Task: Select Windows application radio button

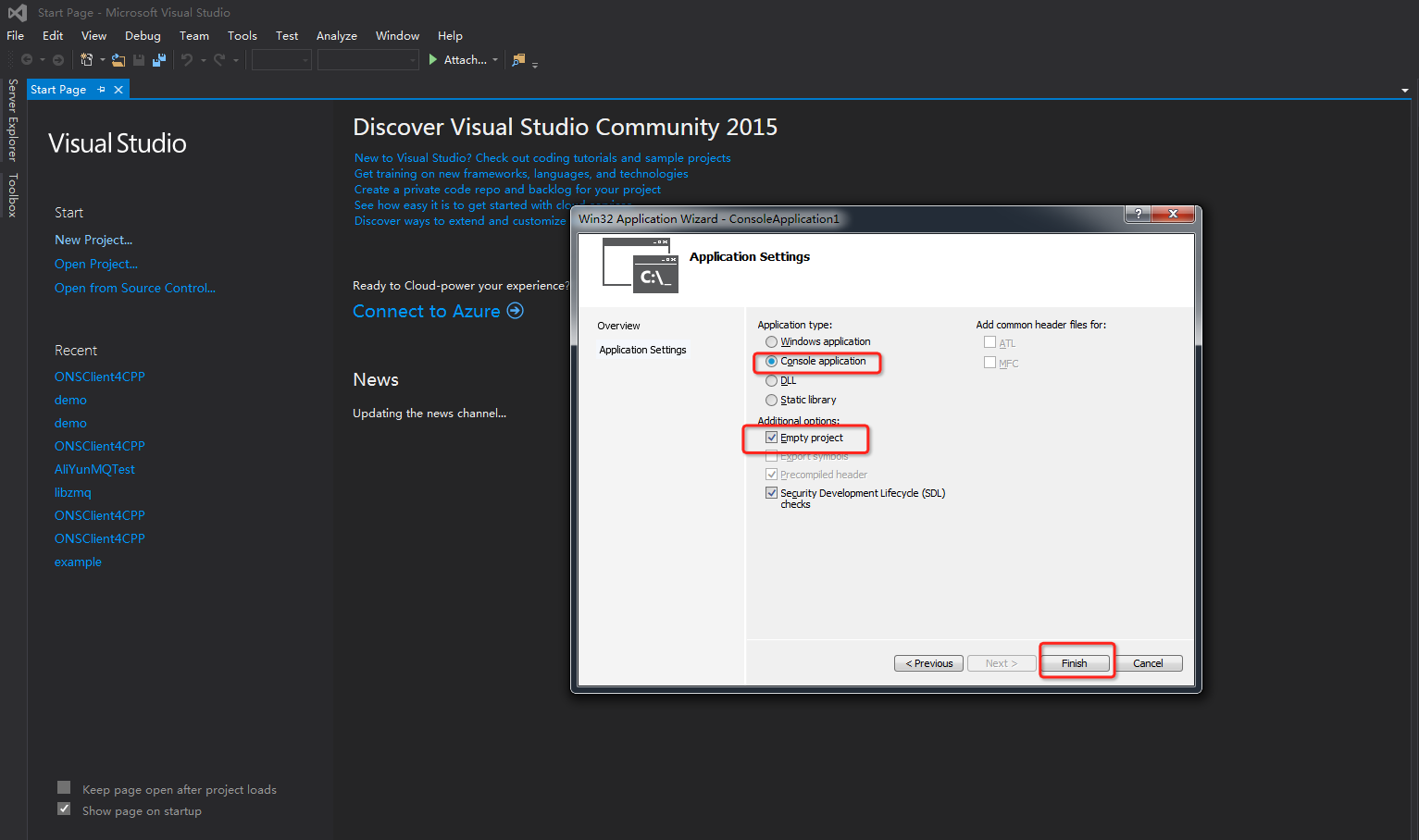Action: click(771, 342)
